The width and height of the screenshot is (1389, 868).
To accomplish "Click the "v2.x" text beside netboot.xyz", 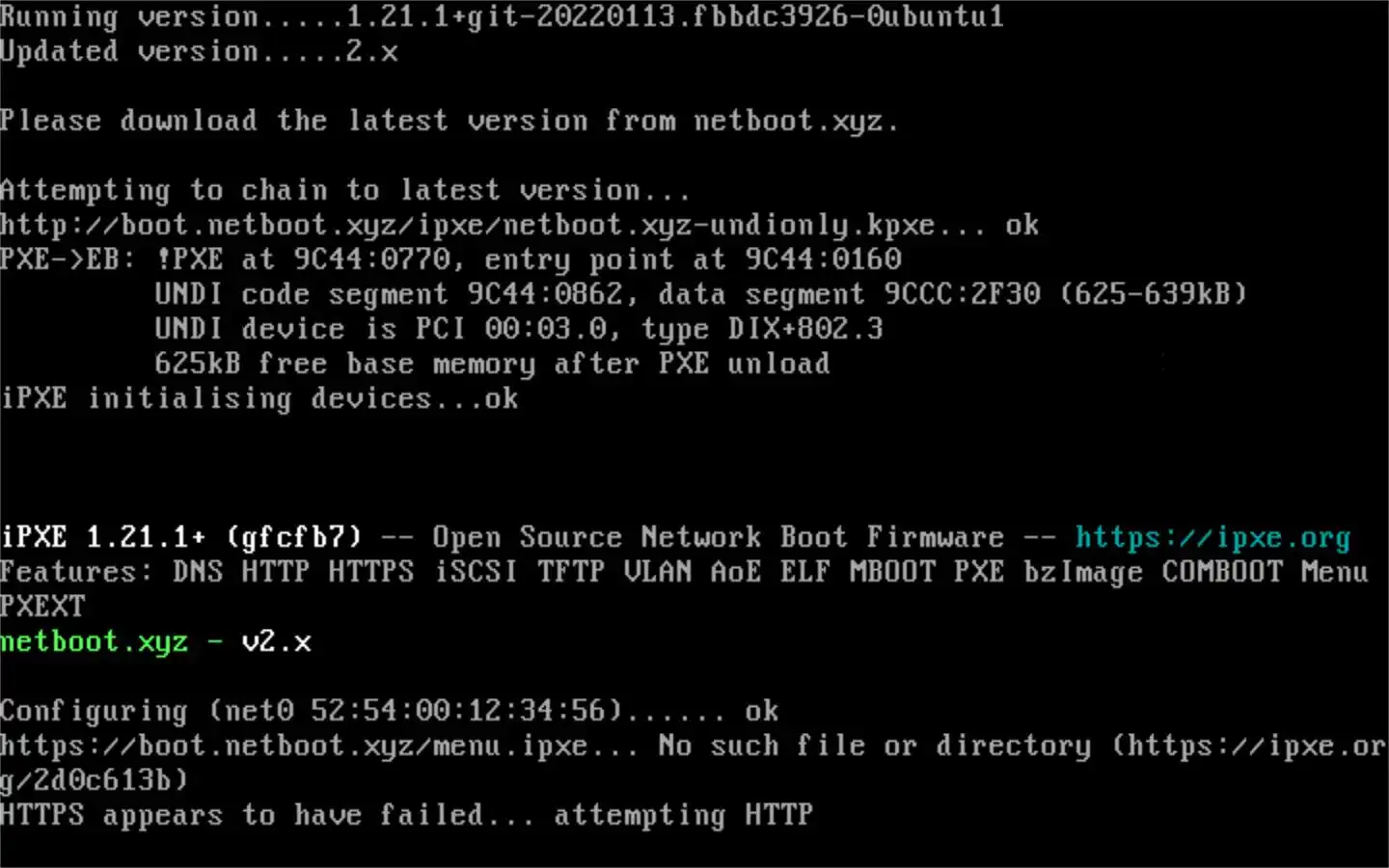I will point(276,641).
